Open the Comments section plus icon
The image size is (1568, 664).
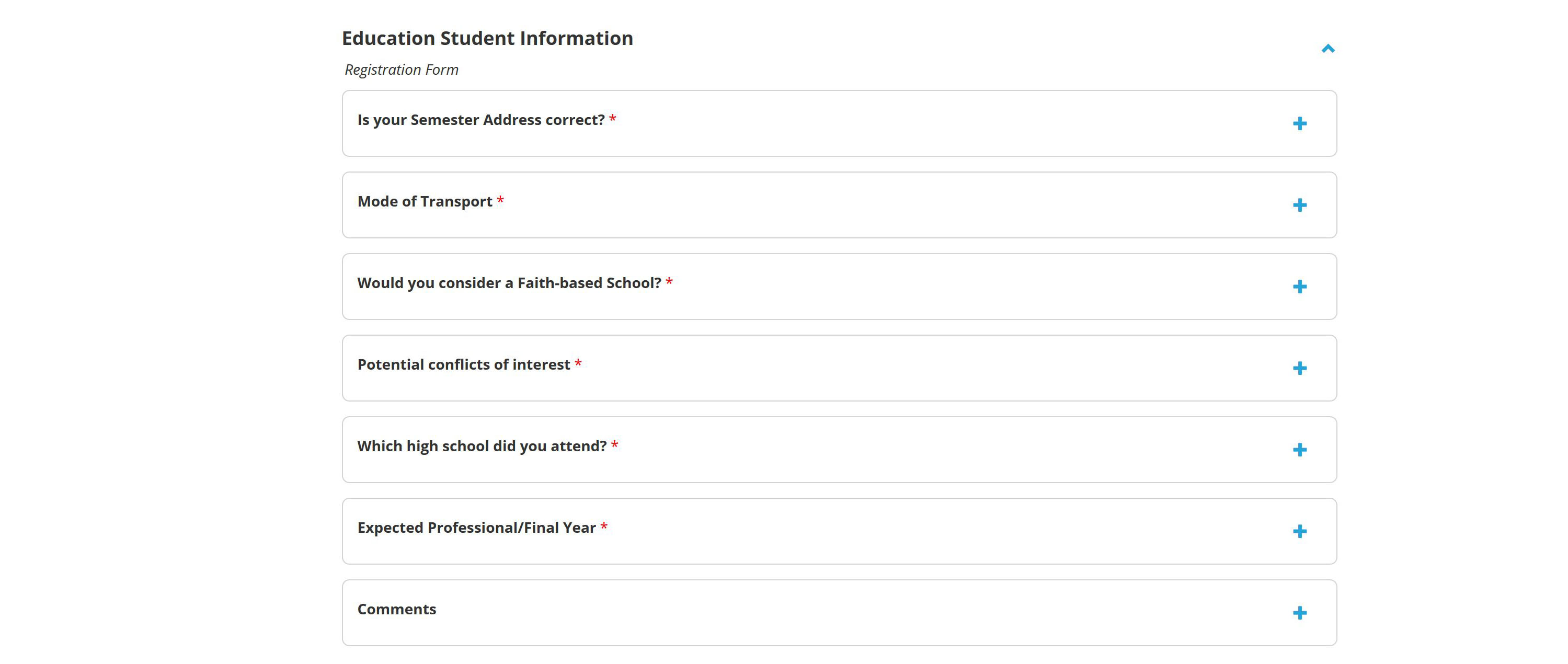[x=1300, y=613]
